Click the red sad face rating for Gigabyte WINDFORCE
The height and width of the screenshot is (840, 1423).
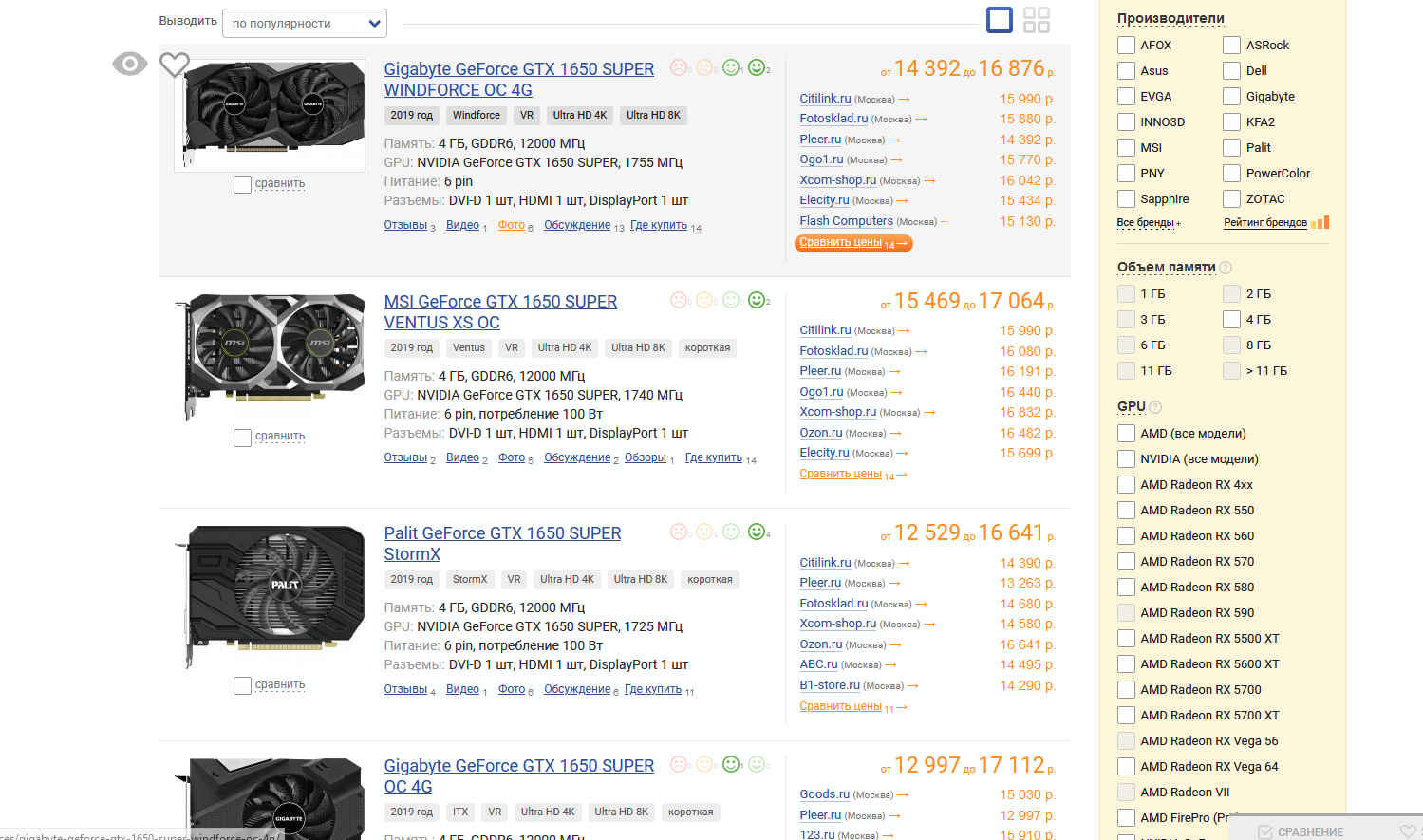pos(679,67)
